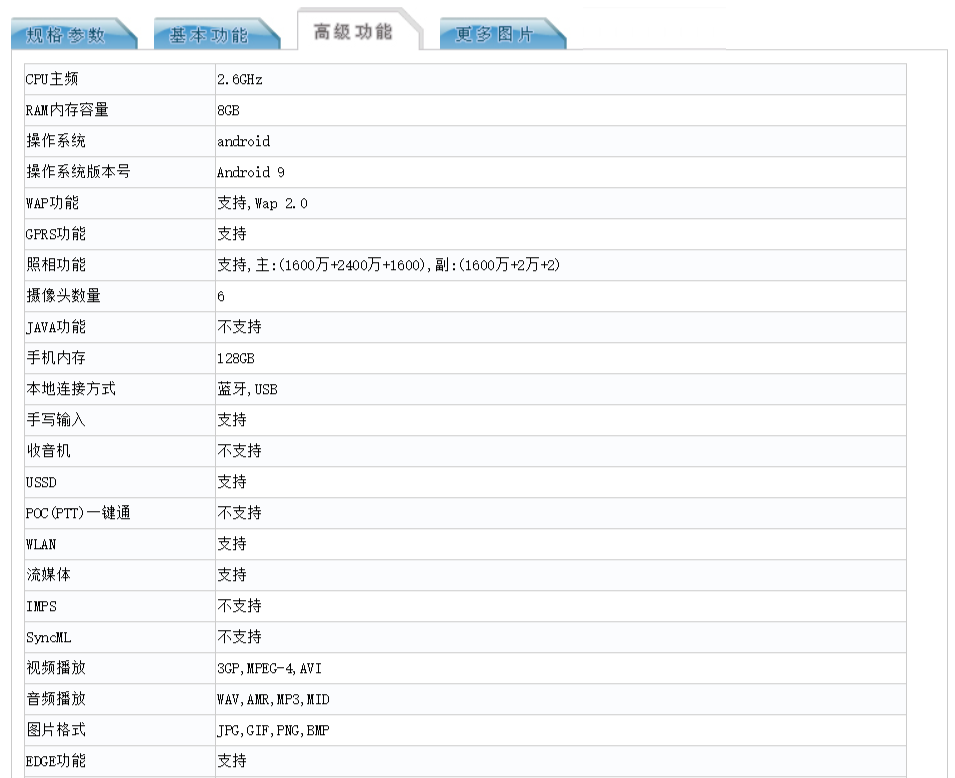Switch to the 规格参数 tab
Image resolution: width=955 pixels, height=778 pixels.
66,35
